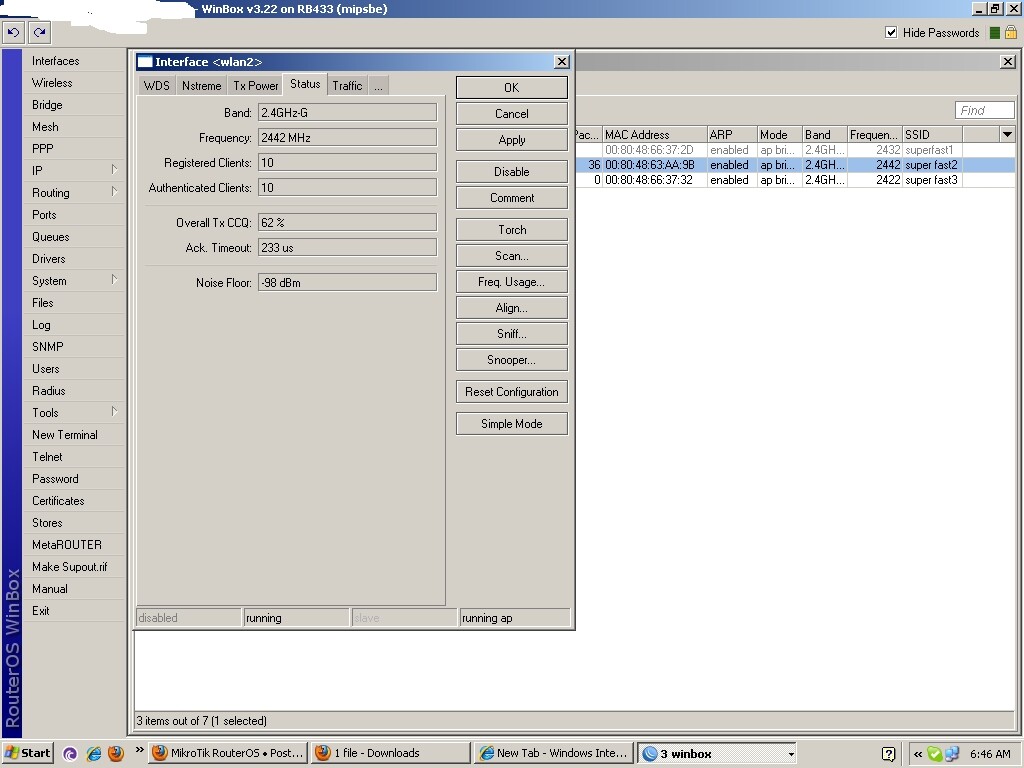Switch to the Tx Power tab
The height and width of the screenshot is (768, 1024).
click(255, 86)
